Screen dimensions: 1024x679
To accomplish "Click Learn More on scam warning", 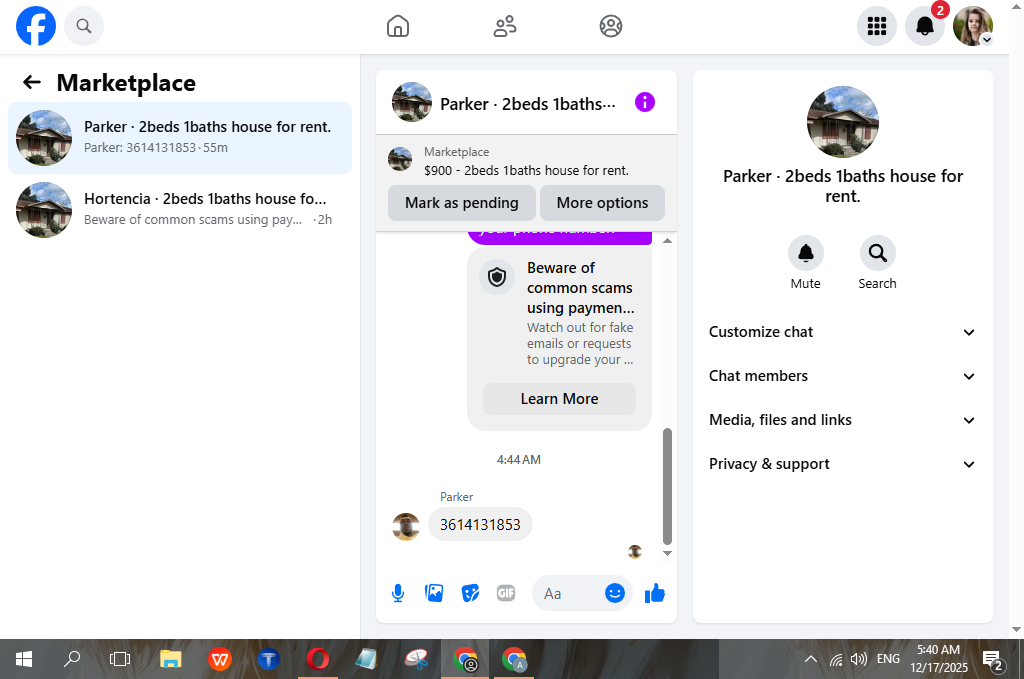I will (x=559, y=399).
